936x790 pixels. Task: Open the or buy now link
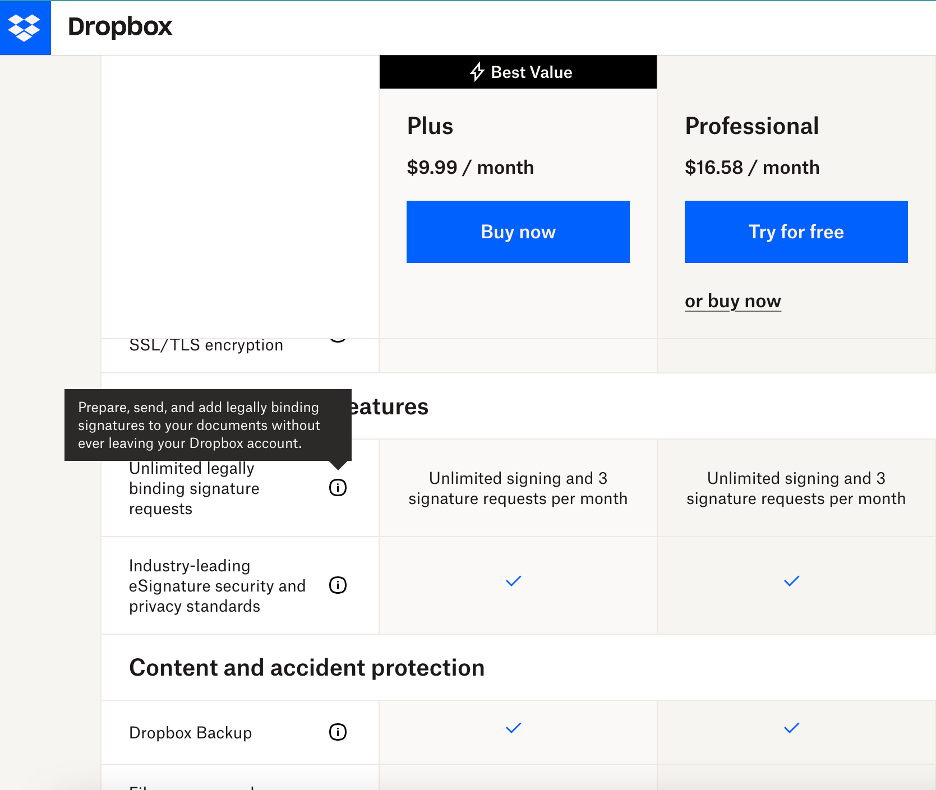733,300
